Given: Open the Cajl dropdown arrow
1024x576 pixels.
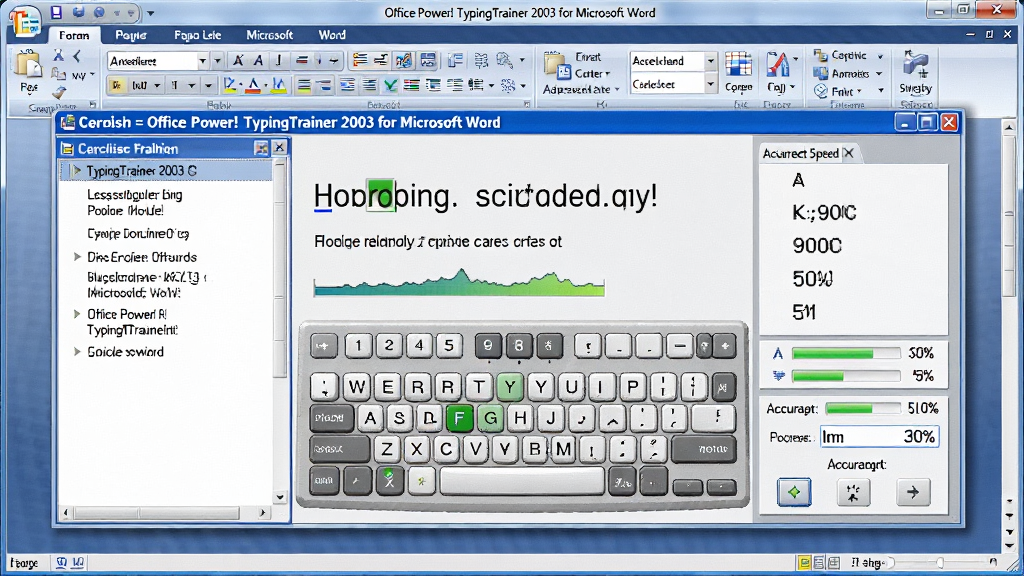Looking at the screenshot, I should [793, 87].
